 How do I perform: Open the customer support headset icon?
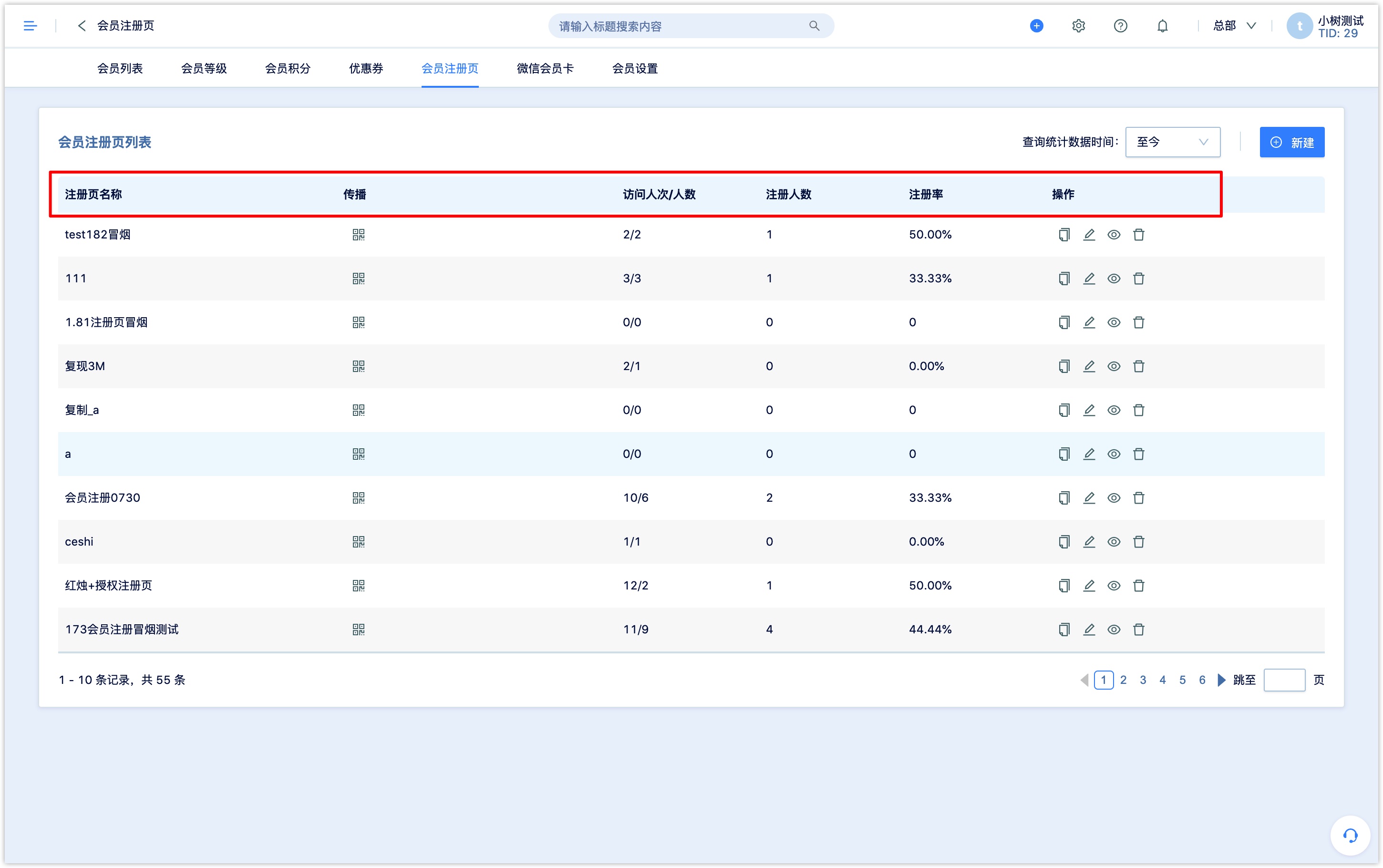pos(1350,835)
